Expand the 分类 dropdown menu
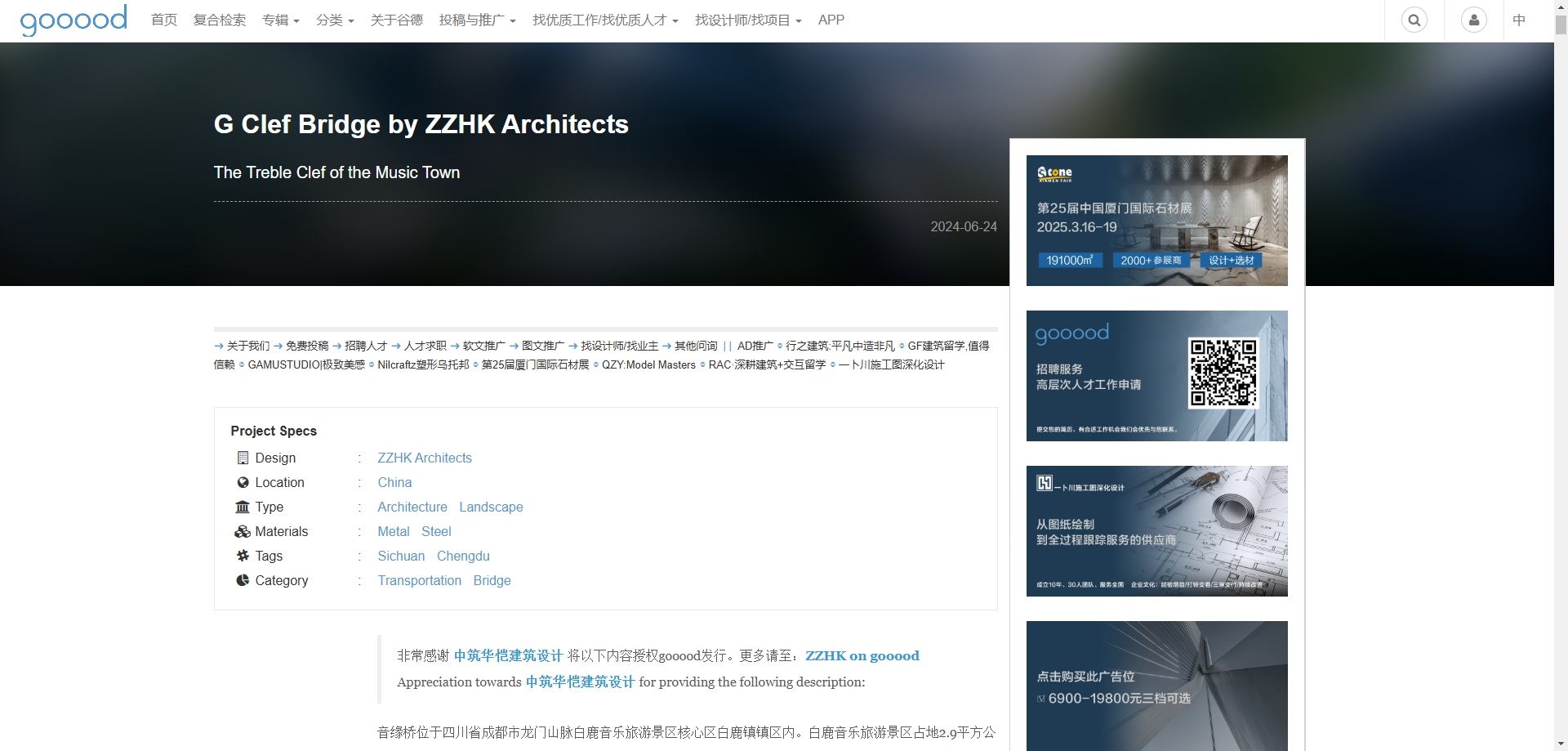Image resolution: width=1568 pixels, height=751 pixels. pyautogui.click(x=334, y=20)
